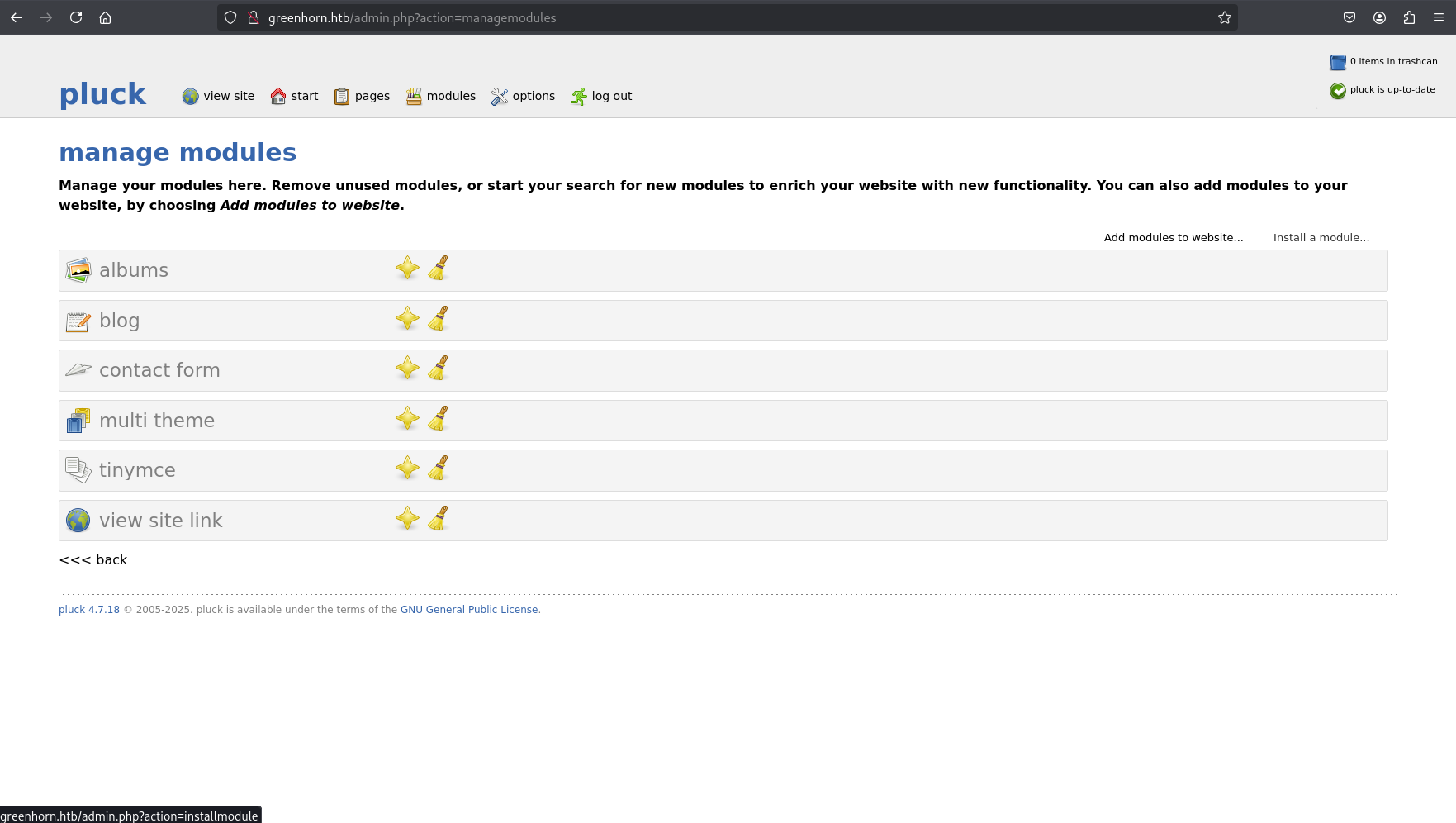Bookmark this page with the star icon
This screenshot has height=823, width=1456.
pos(1225,17)
